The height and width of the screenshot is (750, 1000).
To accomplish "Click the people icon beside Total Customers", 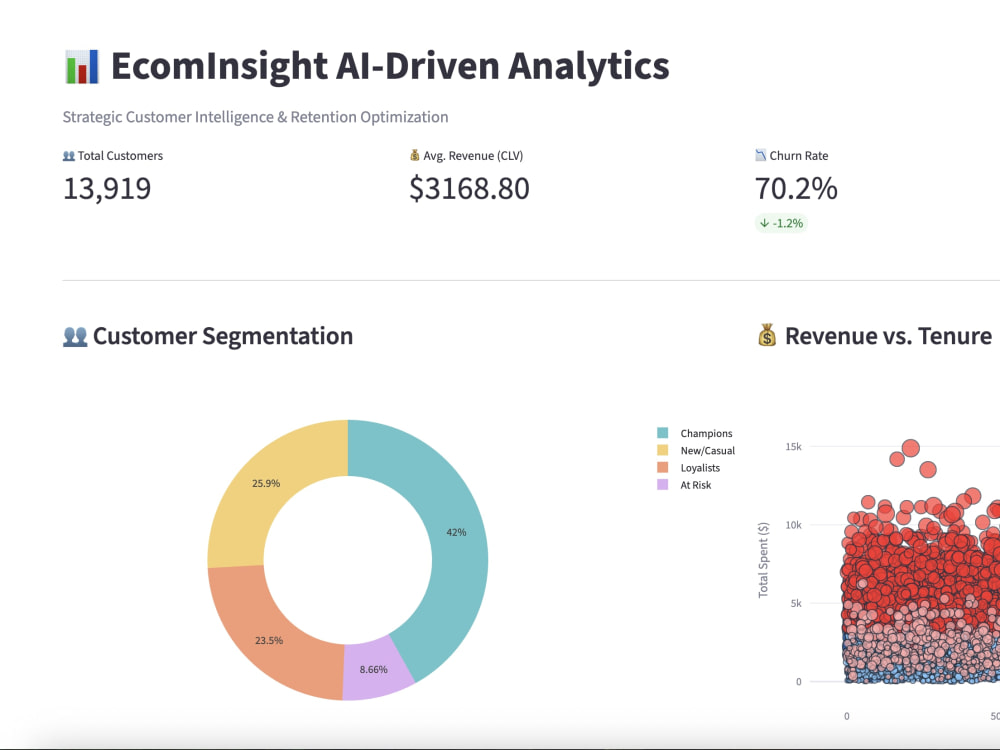I will 68,155.
